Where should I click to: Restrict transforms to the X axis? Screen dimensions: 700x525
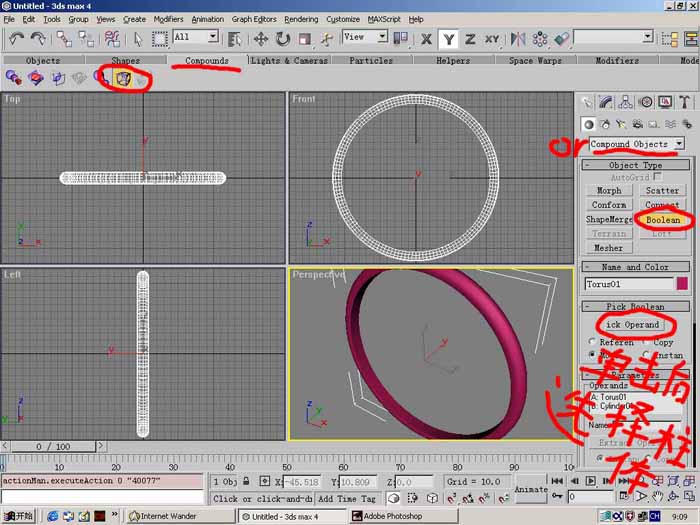click(x=426, y=39)
